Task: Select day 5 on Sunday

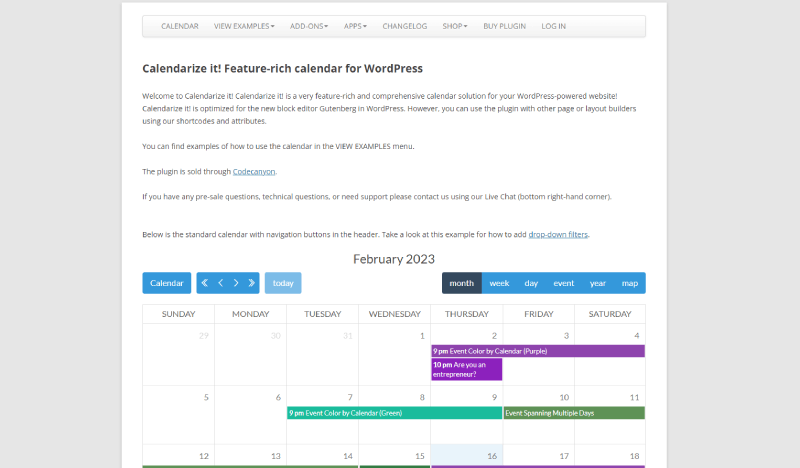Action: 179,415
